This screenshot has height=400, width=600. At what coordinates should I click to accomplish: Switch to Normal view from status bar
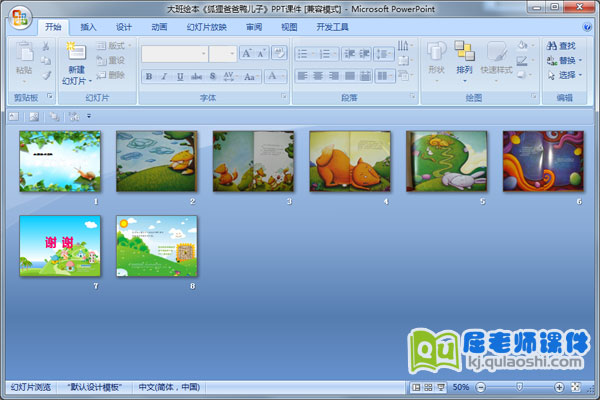[x=415, y=387]
